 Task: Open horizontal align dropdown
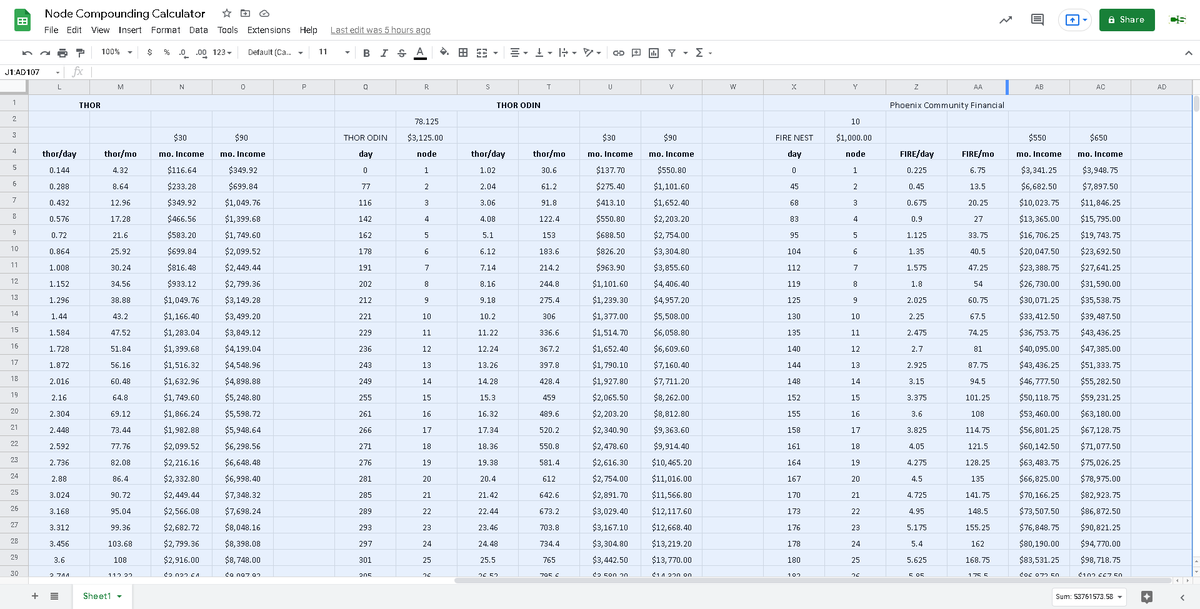[x=517, y=52]
